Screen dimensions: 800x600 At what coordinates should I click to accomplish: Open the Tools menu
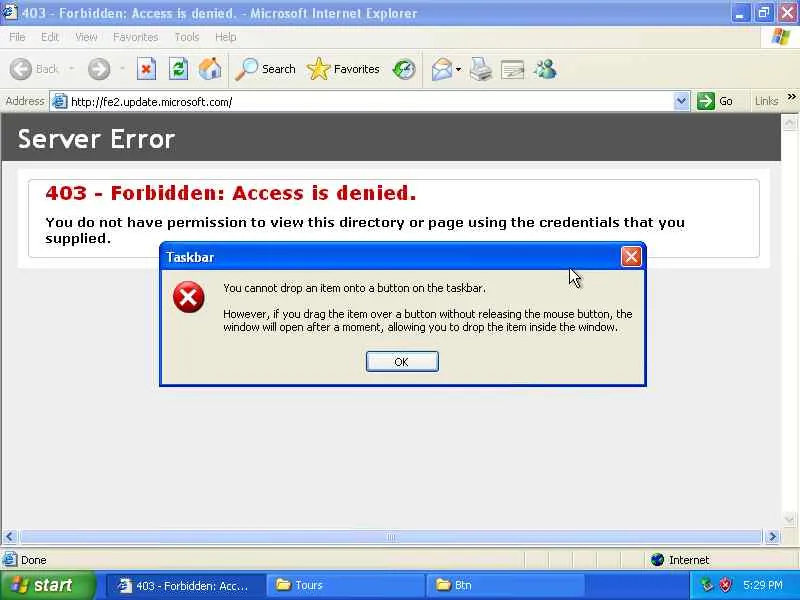[x=187, y=37]
